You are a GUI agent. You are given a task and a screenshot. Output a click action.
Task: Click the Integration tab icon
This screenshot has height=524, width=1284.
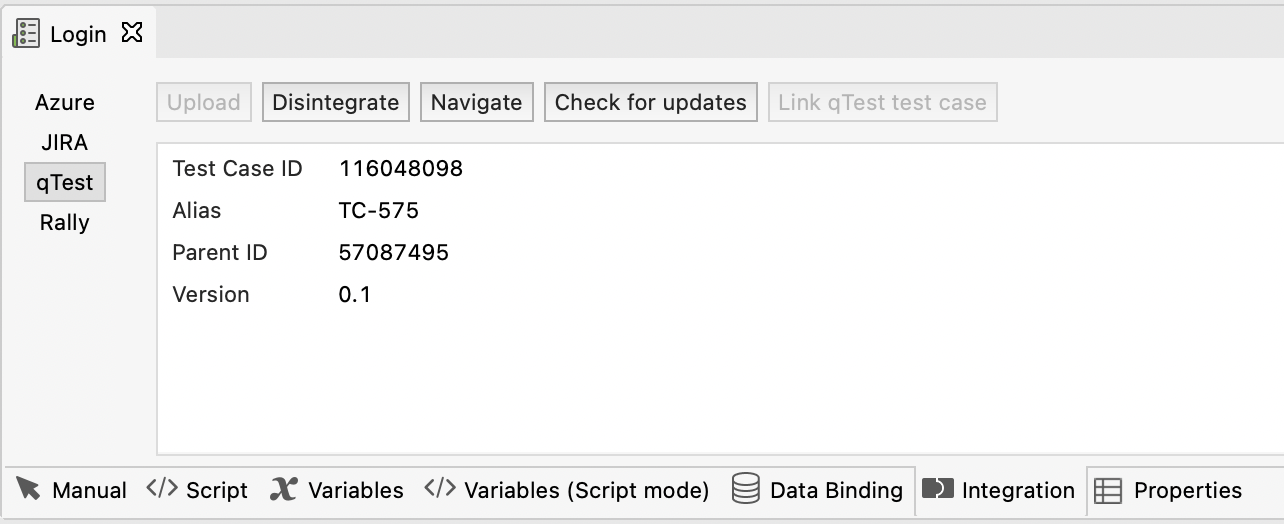pos(937,489)
